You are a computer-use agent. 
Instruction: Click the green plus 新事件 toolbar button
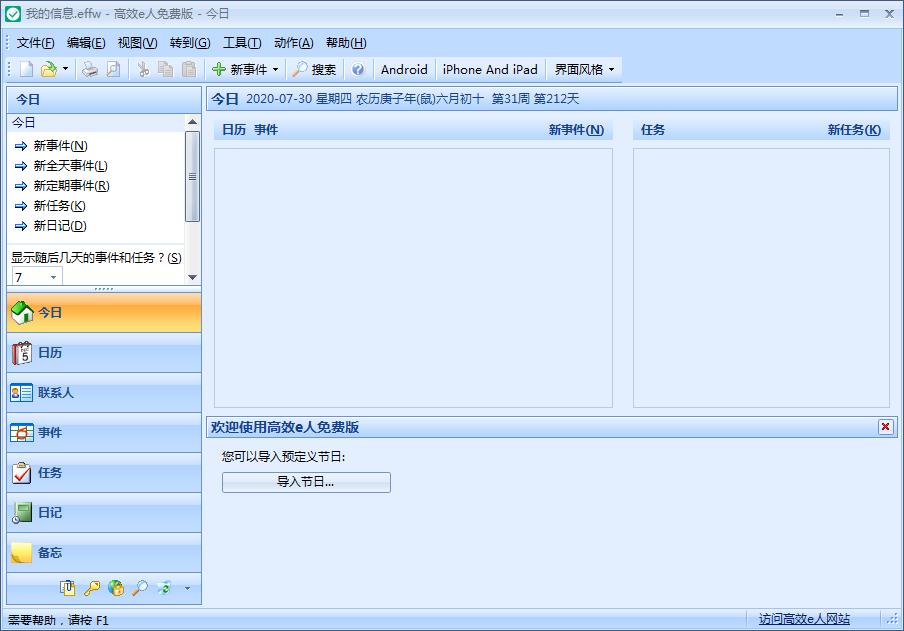pyautogui.click(x=239, y=69)
